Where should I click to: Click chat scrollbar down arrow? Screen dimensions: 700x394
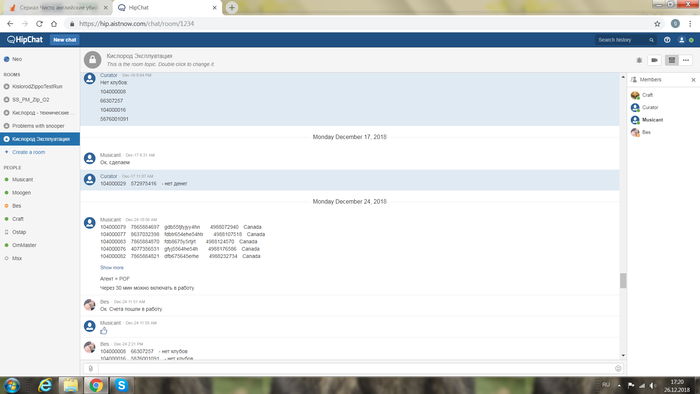click(x=623, y=356)
